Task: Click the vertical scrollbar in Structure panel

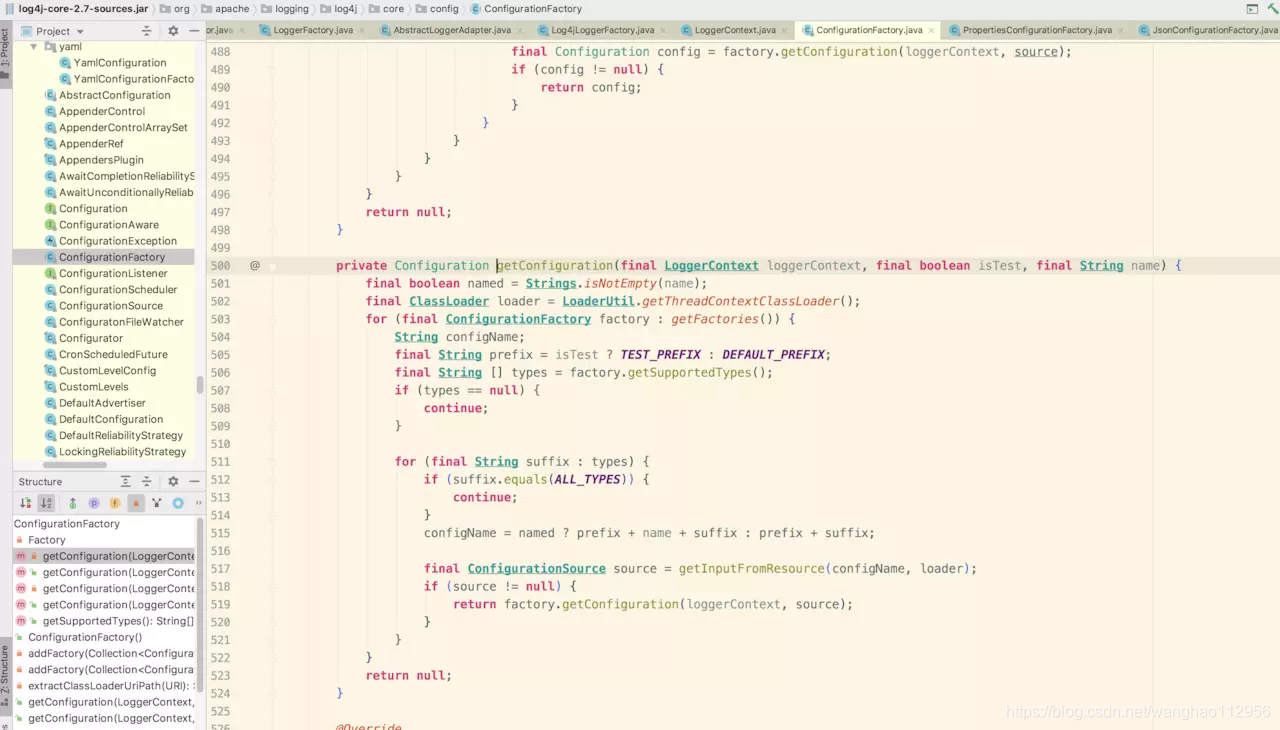Action: (x=200, y=605)
